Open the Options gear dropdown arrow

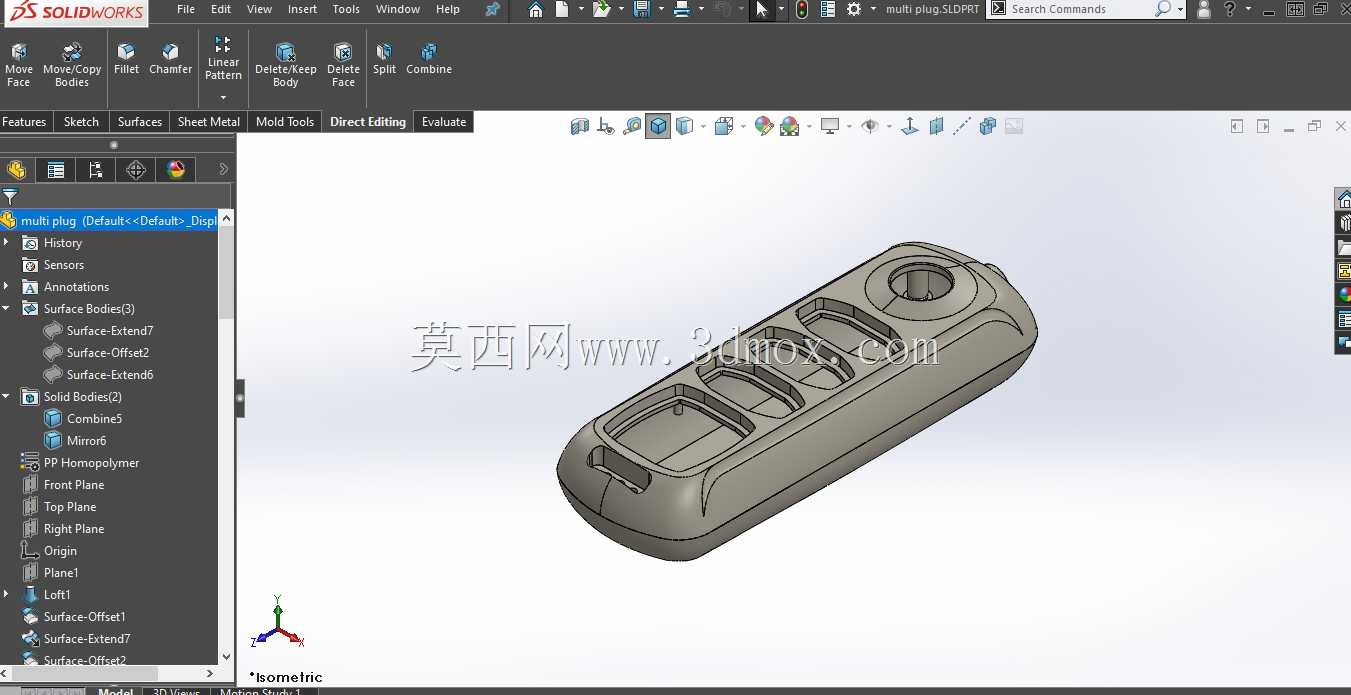pos(873,9)
